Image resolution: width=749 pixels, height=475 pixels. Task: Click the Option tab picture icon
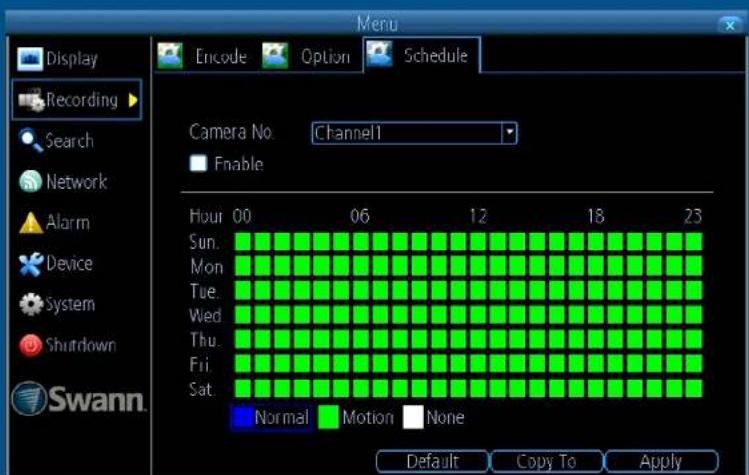tap(275, 56)
